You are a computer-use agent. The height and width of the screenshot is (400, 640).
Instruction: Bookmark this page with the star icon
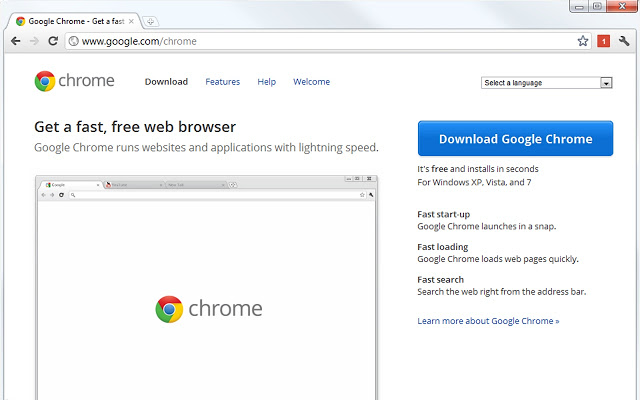[x=583, y=41]
